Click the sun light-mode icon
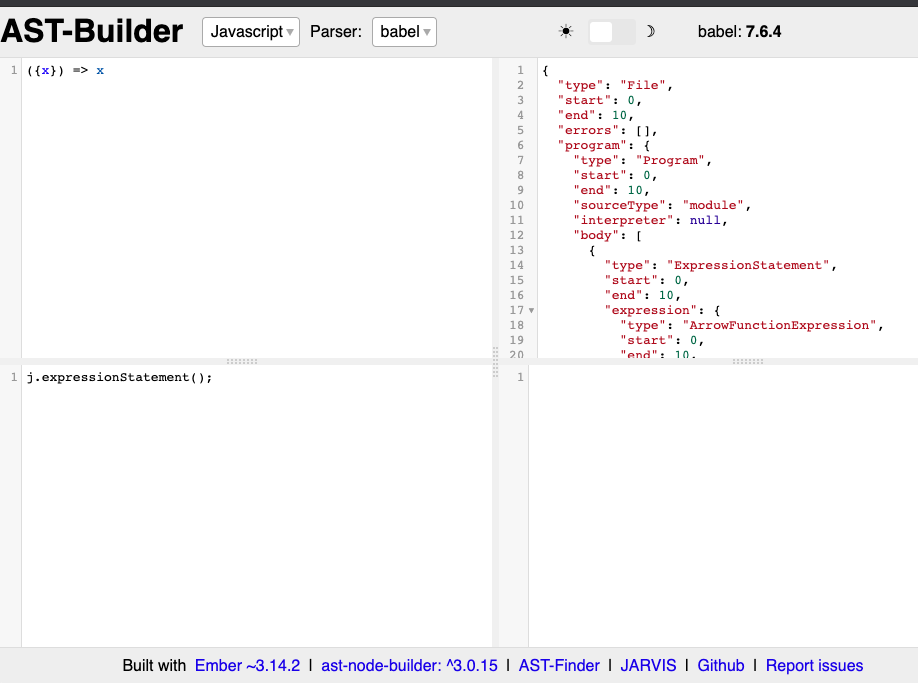Viewport: 918px width, 683px height. pyautogui.click(x=566, y=31)
